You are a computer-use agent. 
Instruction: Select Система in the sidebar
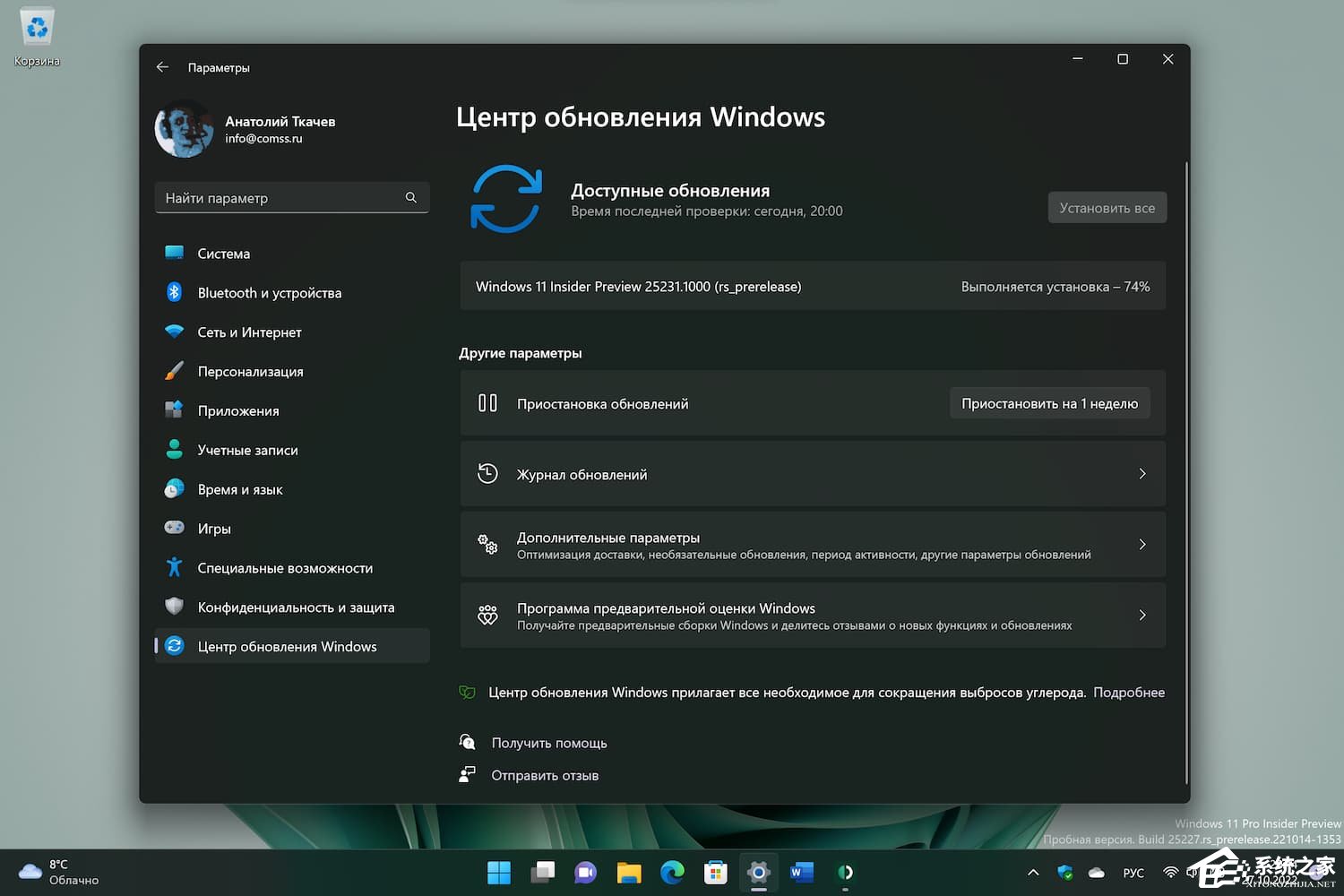pos(224,254)
